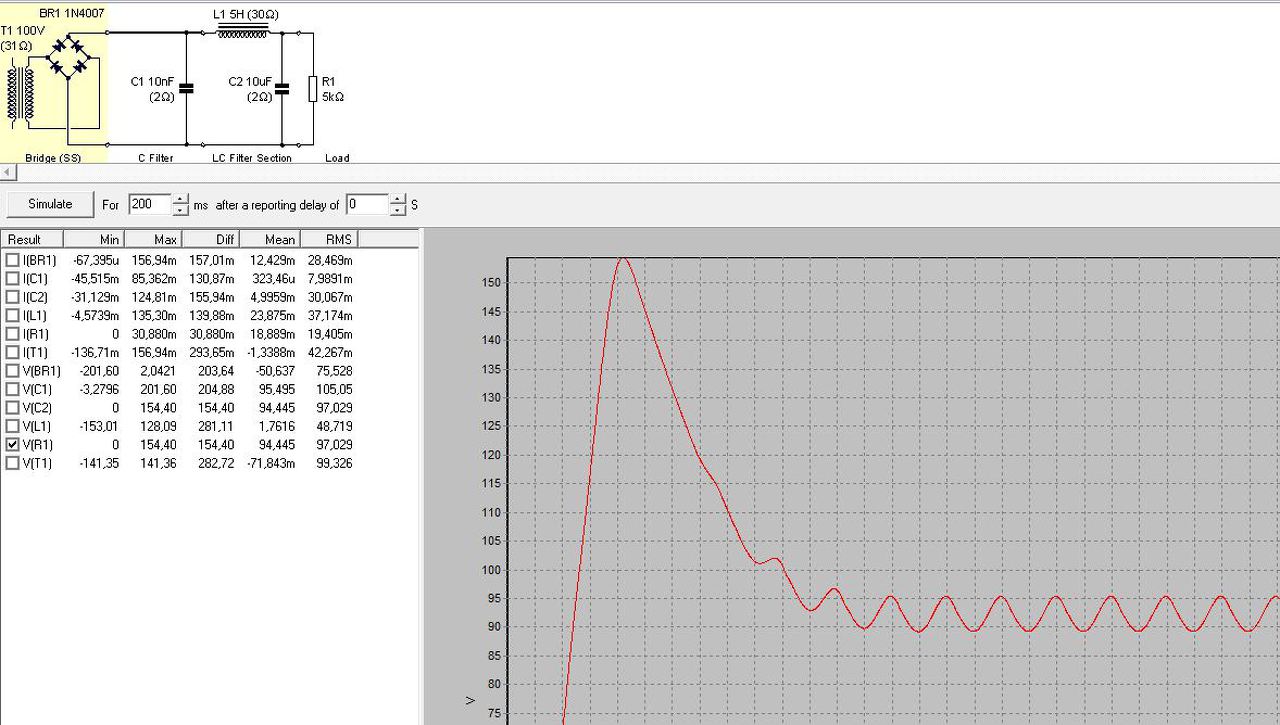
Task: Click the V(C1) mean value 95,495
Action: (278, 389)
